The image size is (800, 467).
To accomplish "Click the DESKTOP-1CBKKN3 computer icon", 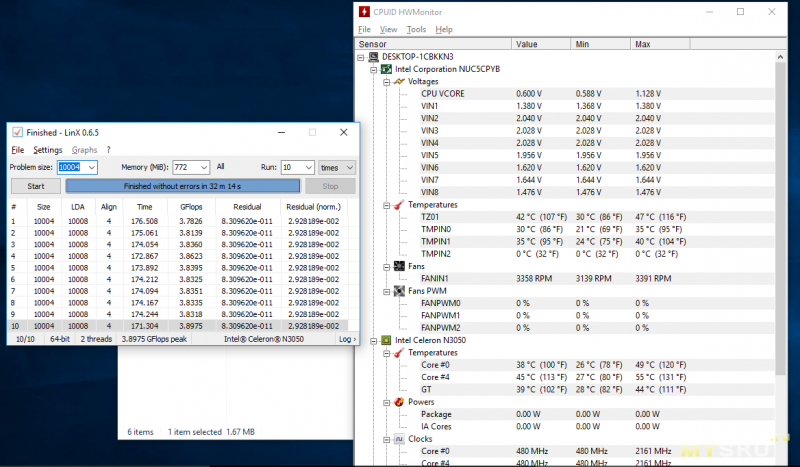I will pos(374,57).
